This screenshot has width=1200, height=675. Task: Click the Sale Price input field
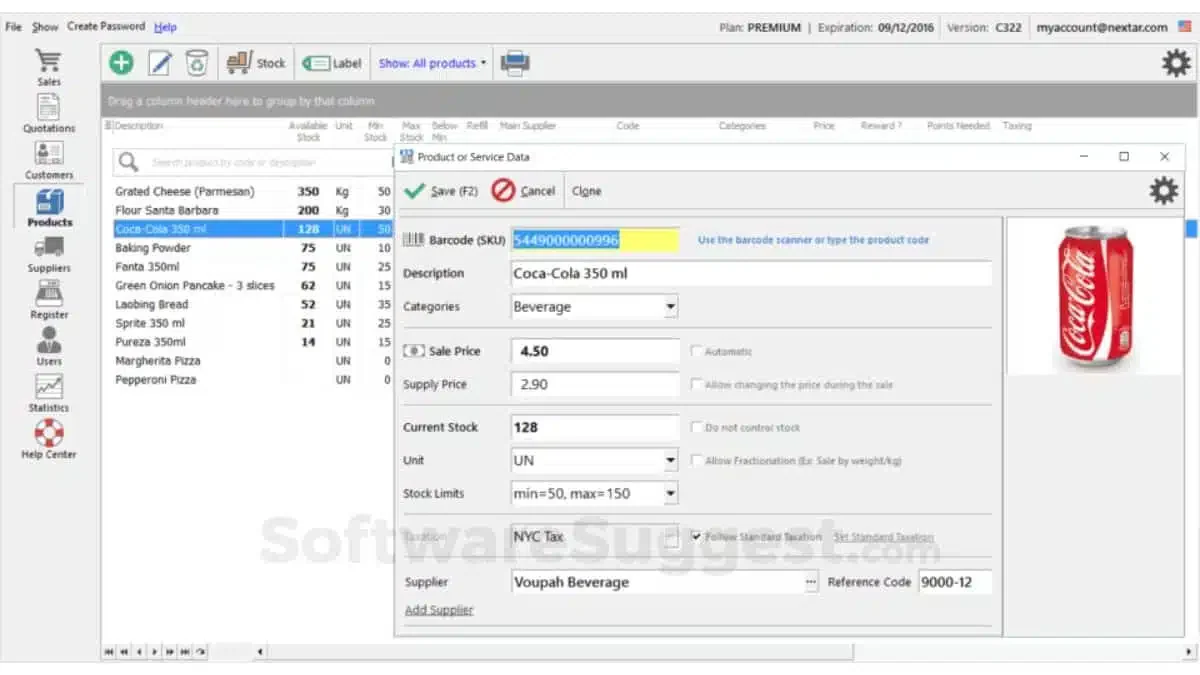tap(596, 351)
